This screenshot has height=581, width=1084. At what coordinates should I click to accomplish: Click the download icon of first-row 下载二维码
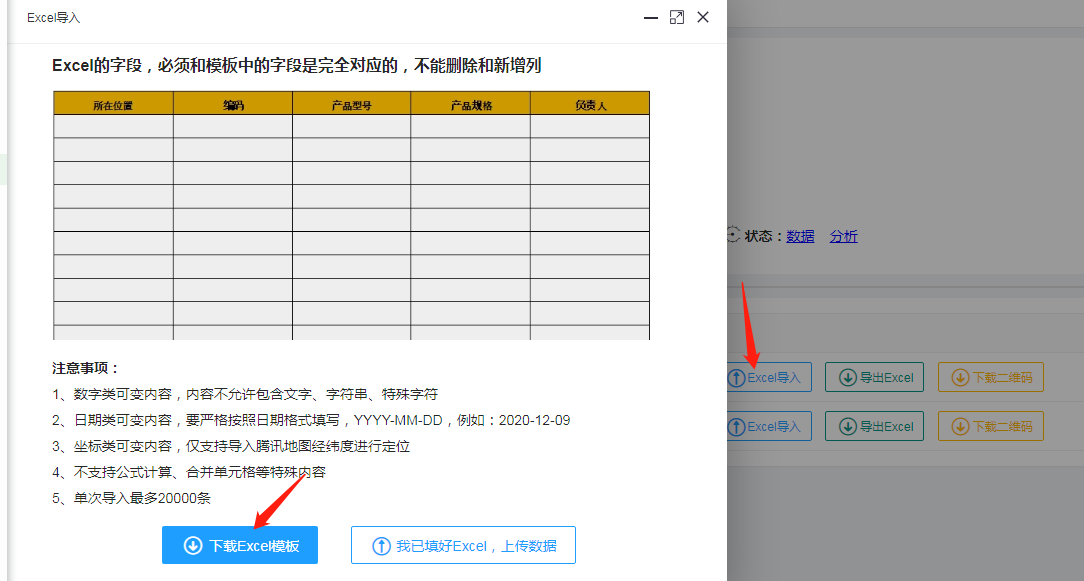(960, 378)
